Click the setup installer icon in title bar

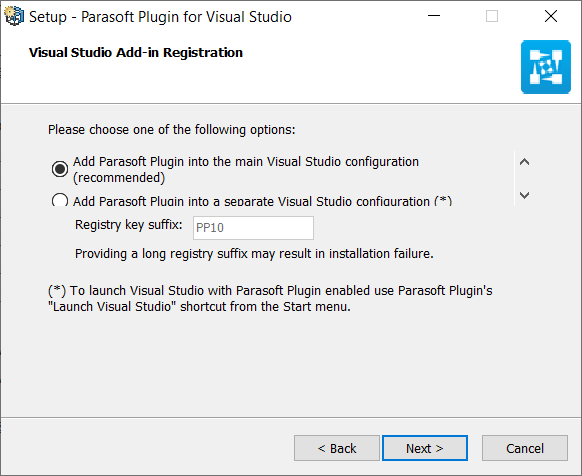(14, 16)
